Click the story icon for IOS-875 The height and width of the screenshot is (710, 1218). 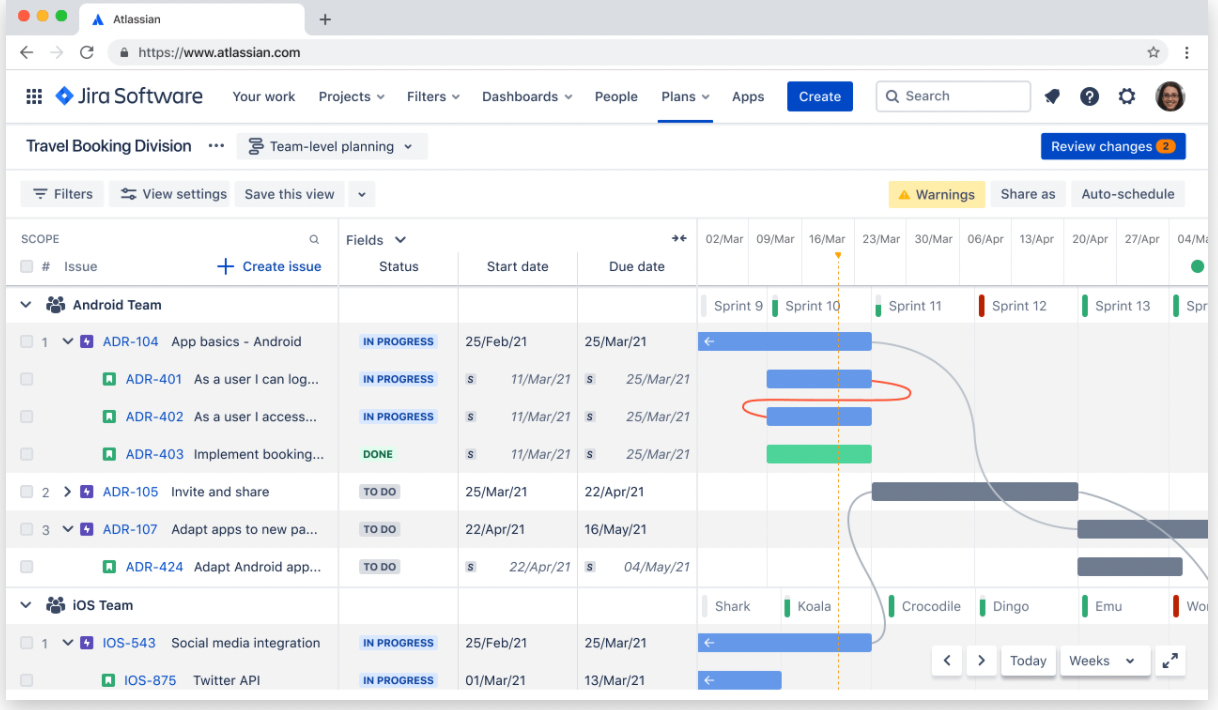pos(108,680)
